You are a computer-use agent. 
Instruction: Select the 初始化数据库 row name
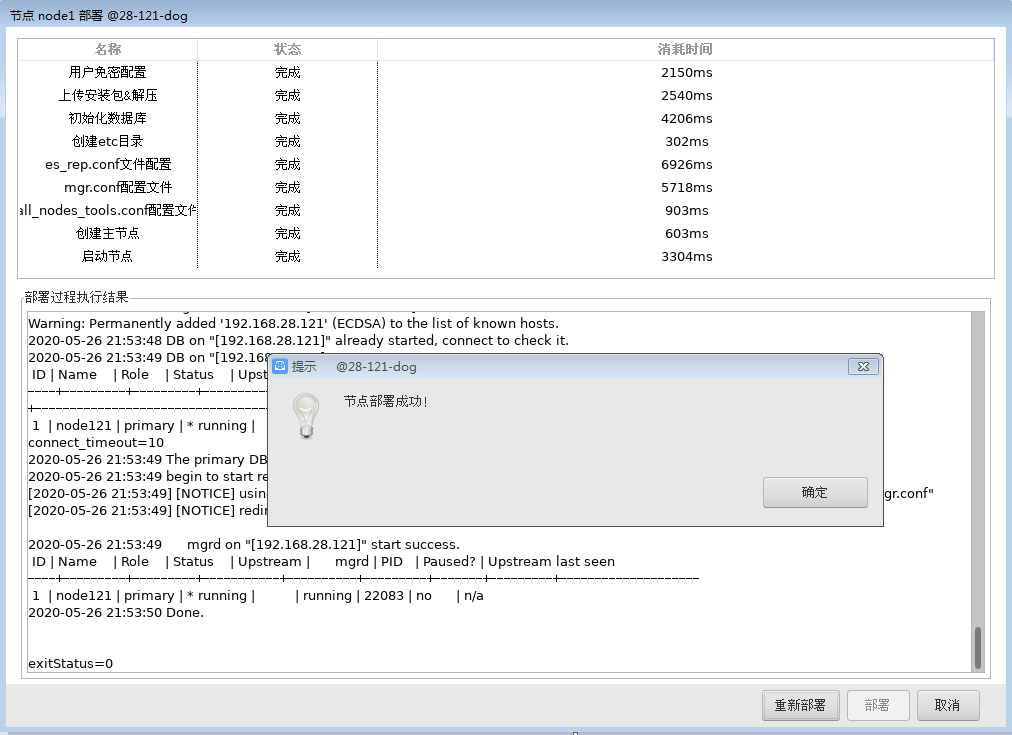(x=108, y=118)
